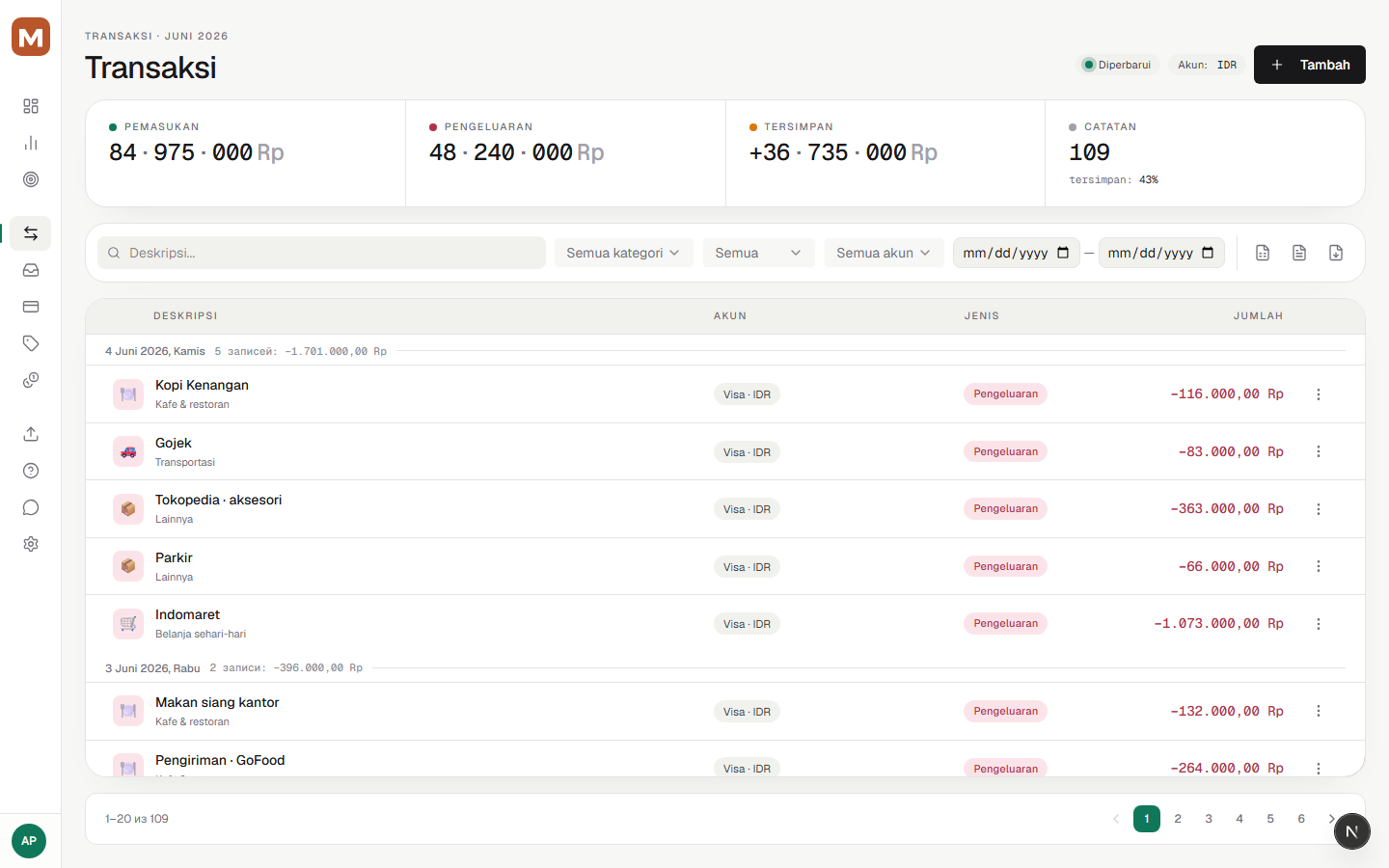Open the Semua kategori dropdown

(623, 253)
